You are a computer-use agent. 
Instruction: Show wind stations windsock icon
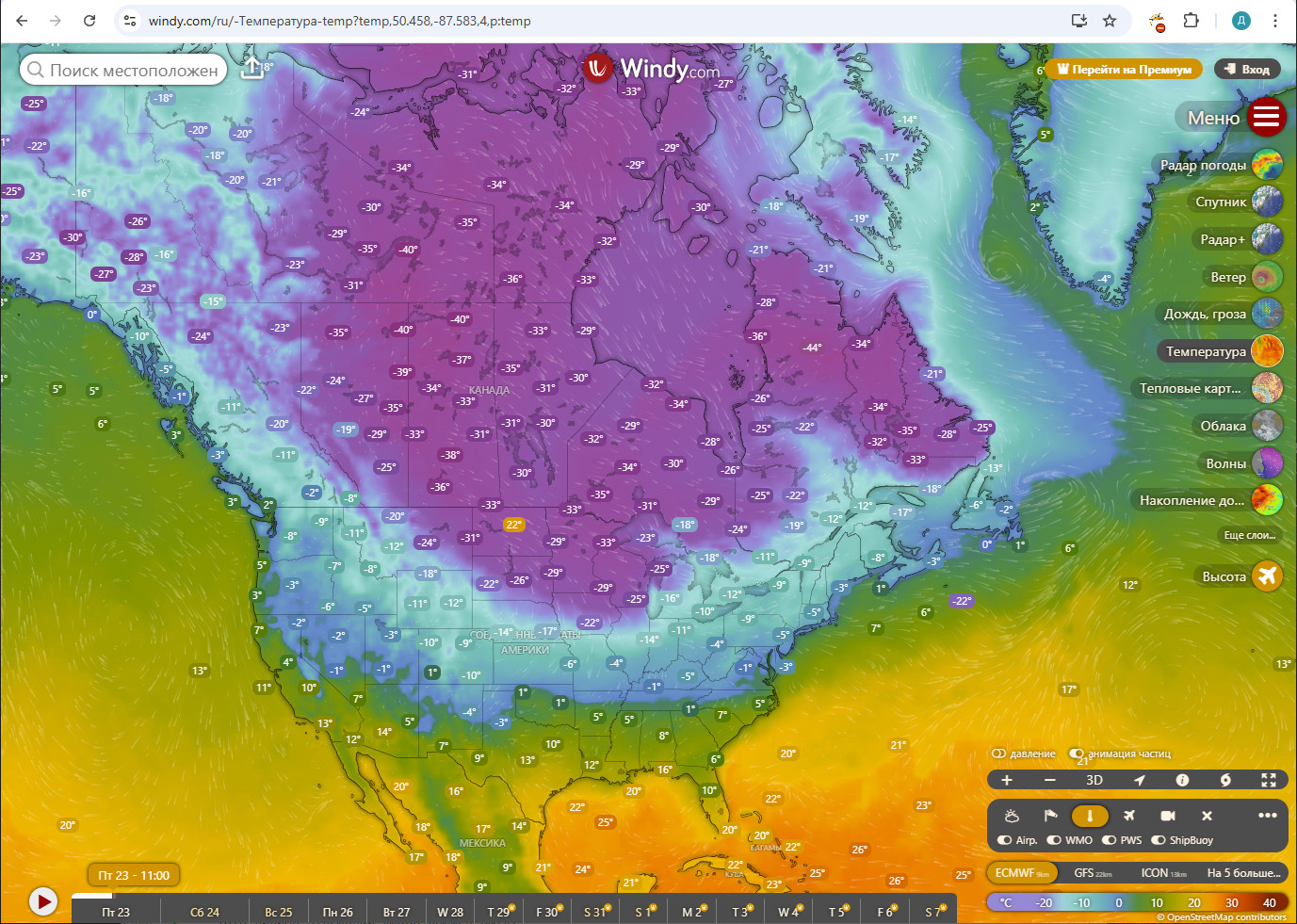click(1050, 816)
